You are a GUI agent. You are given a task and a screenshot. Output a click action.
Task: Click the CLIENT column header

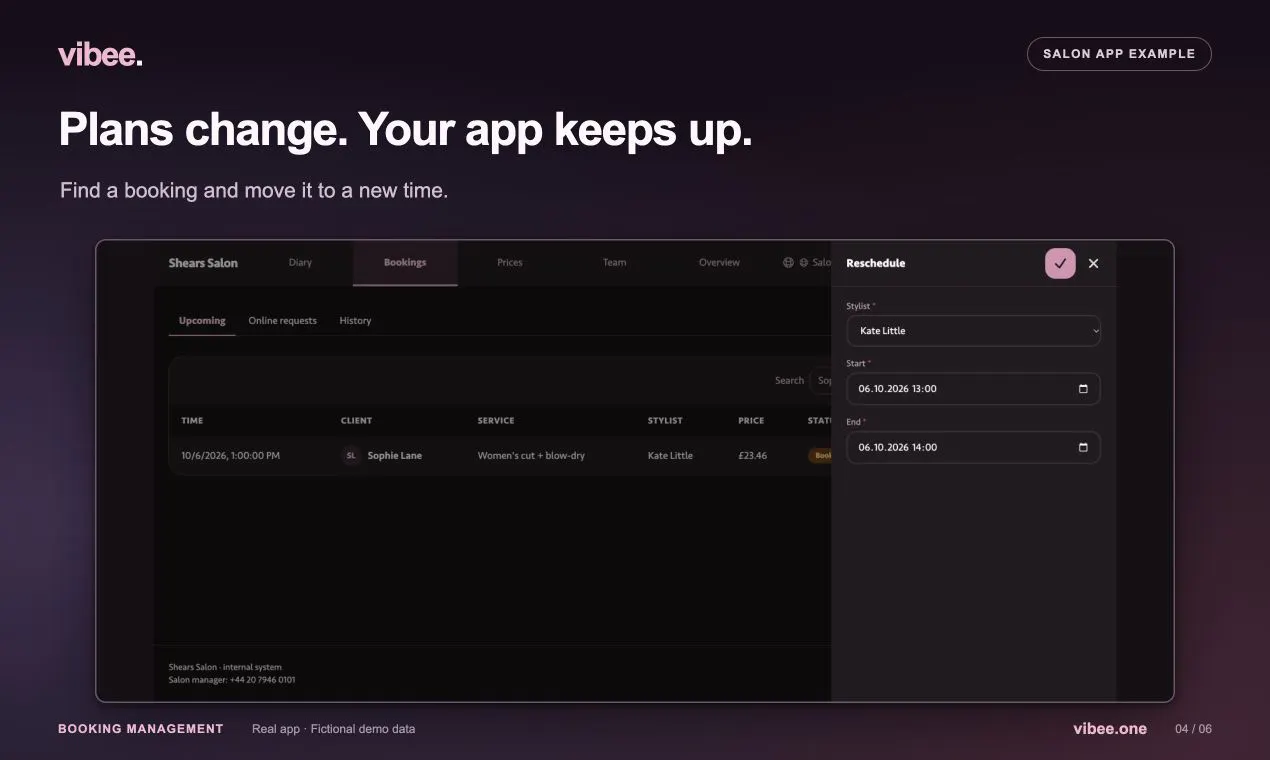click(356, 421)
